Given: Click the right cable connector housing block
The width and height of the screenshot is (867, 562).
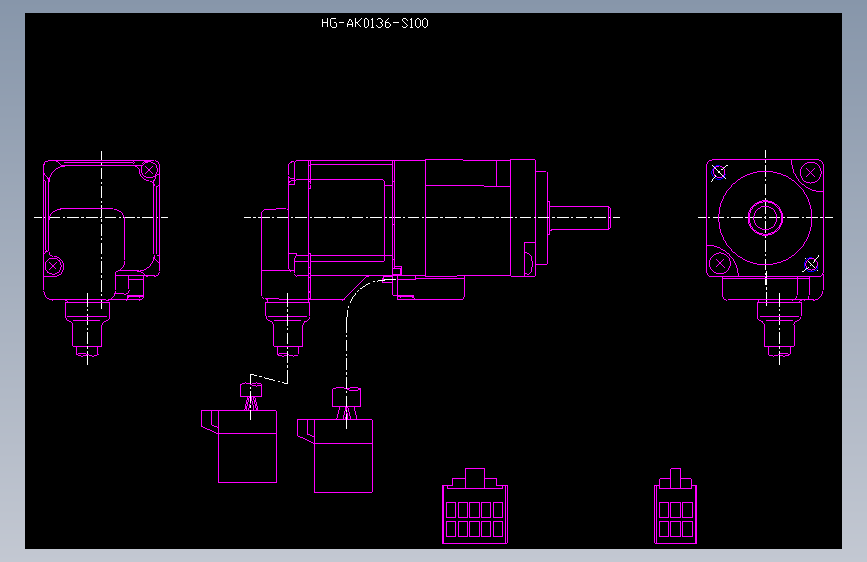Looking at the screenshot, I should point(335,456).
